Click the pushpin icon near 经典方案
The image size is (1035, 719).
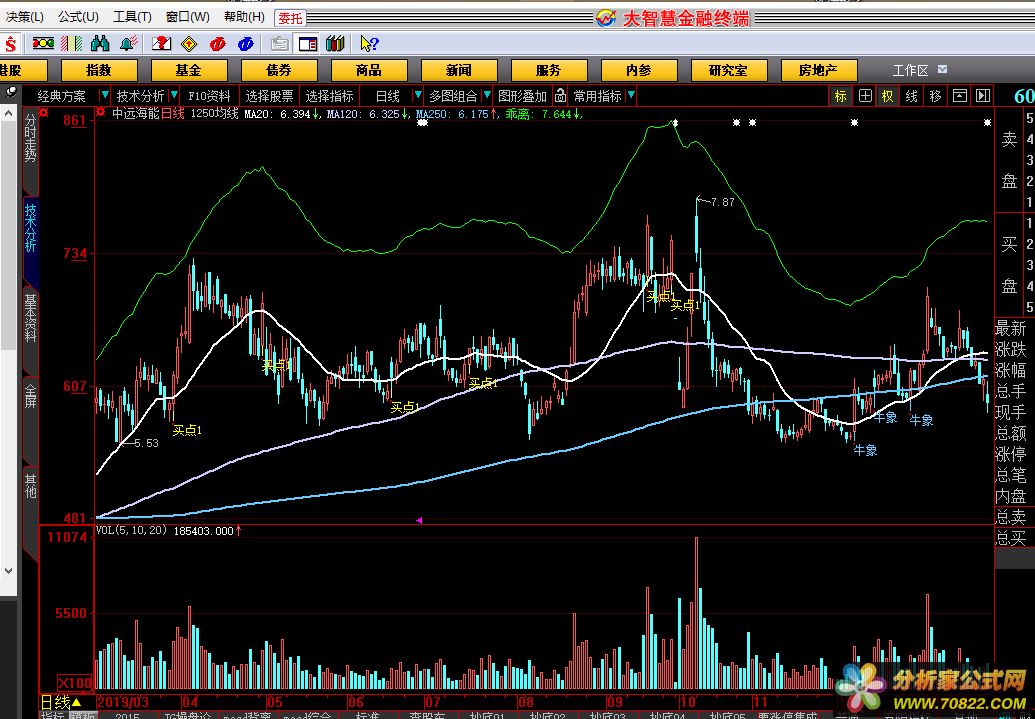(x=11, y=93)
